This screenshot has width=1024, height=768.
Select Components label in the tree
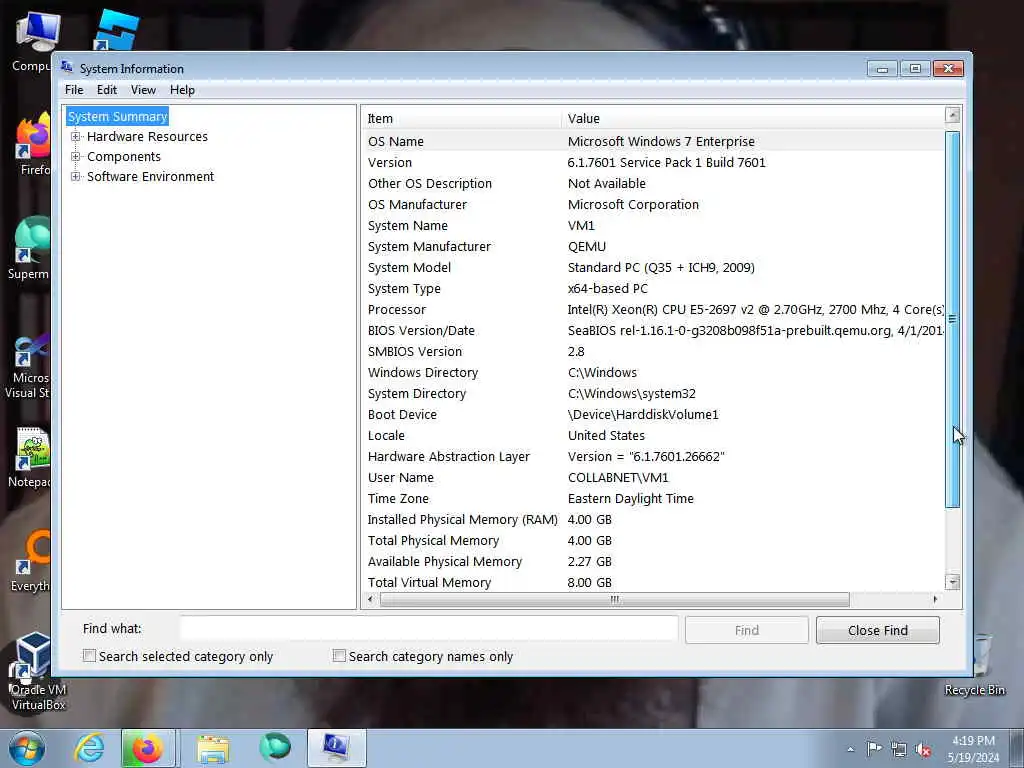pos(123,157)
